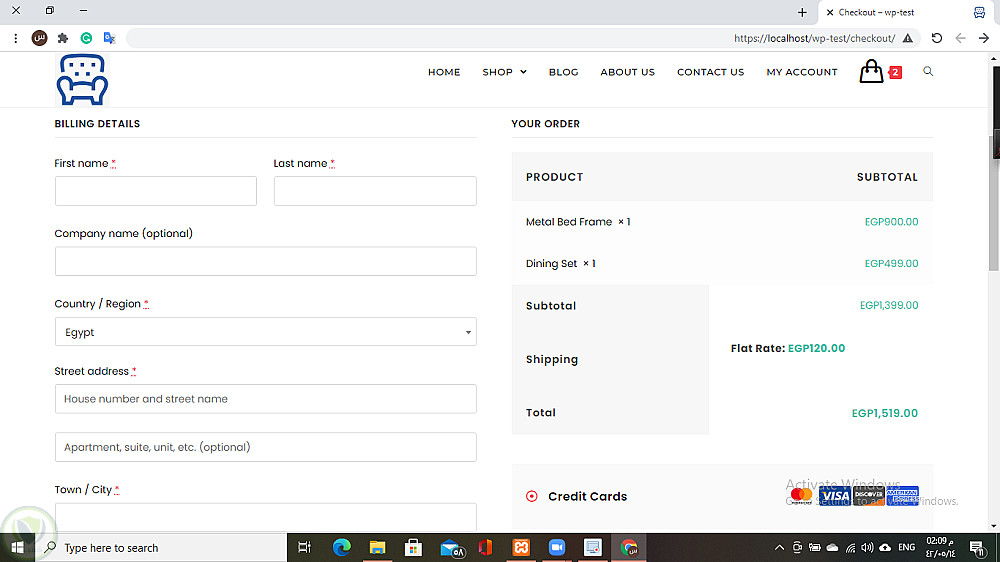The image size is (1000, 562).
Task: Click the Company name field
Action: click(265, 261)
